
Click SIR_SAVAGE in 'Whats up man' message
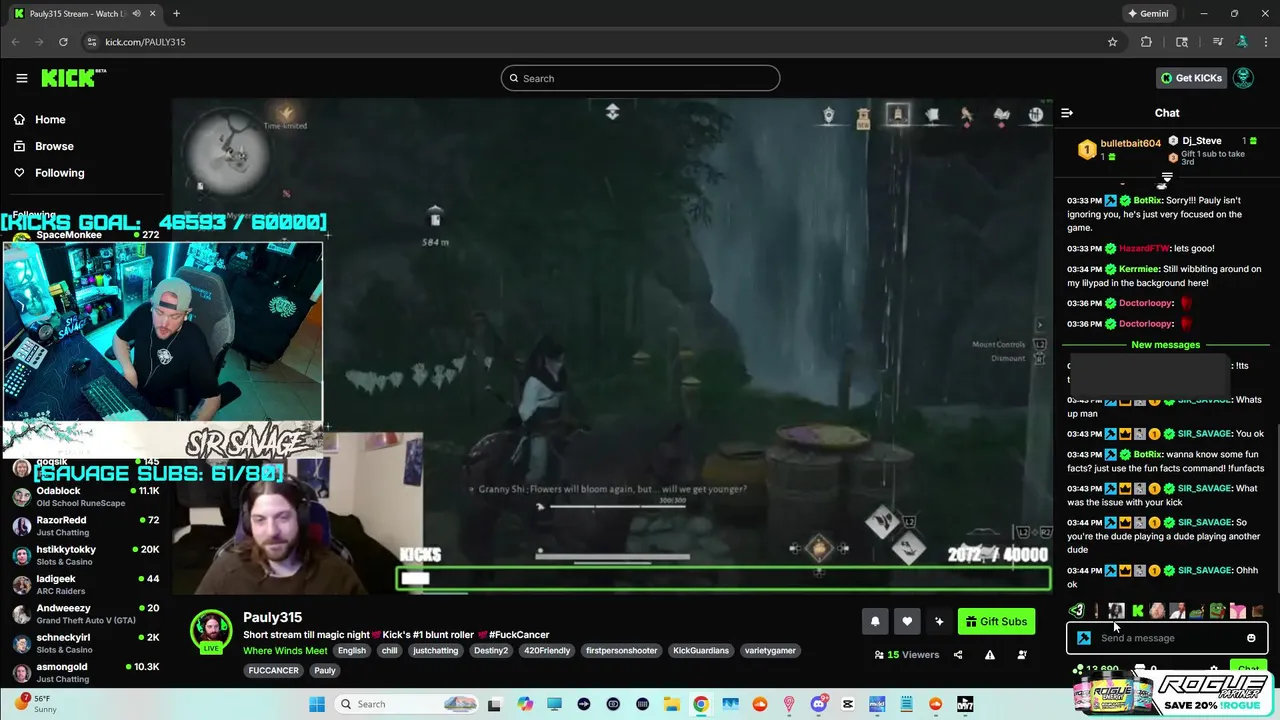point(1204,400)
